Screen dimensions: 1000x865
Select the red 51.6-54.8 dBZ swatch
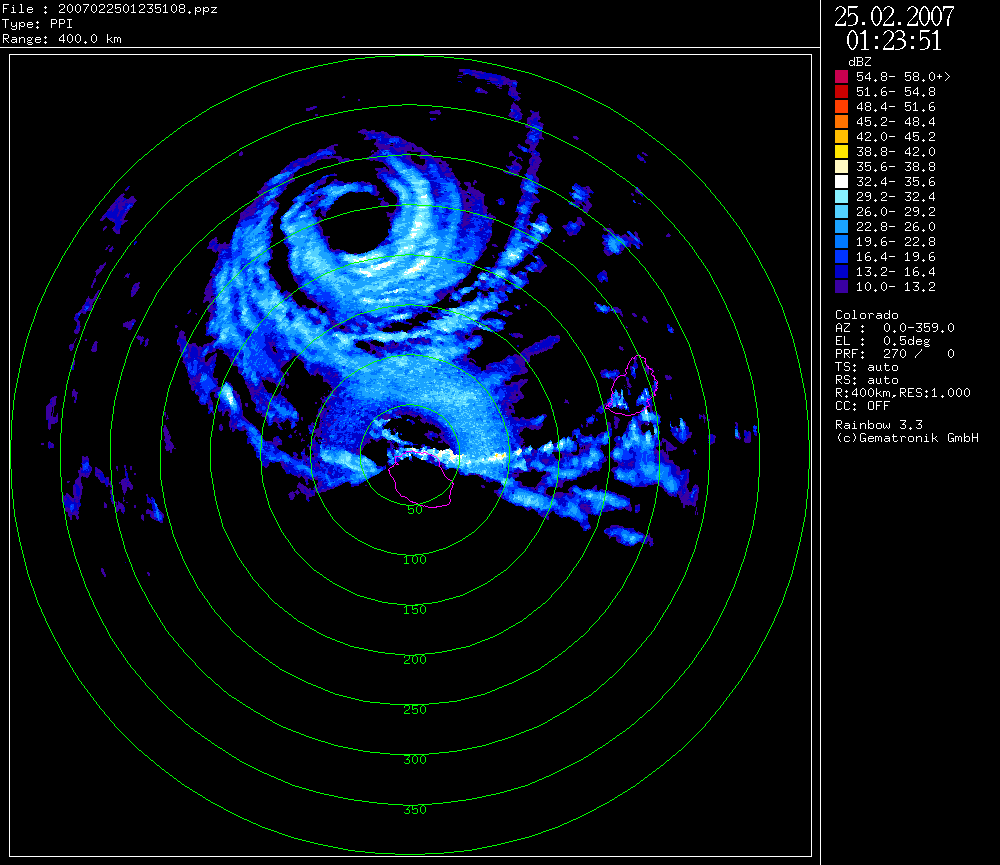pyautogui.click(x=842, y=91)
